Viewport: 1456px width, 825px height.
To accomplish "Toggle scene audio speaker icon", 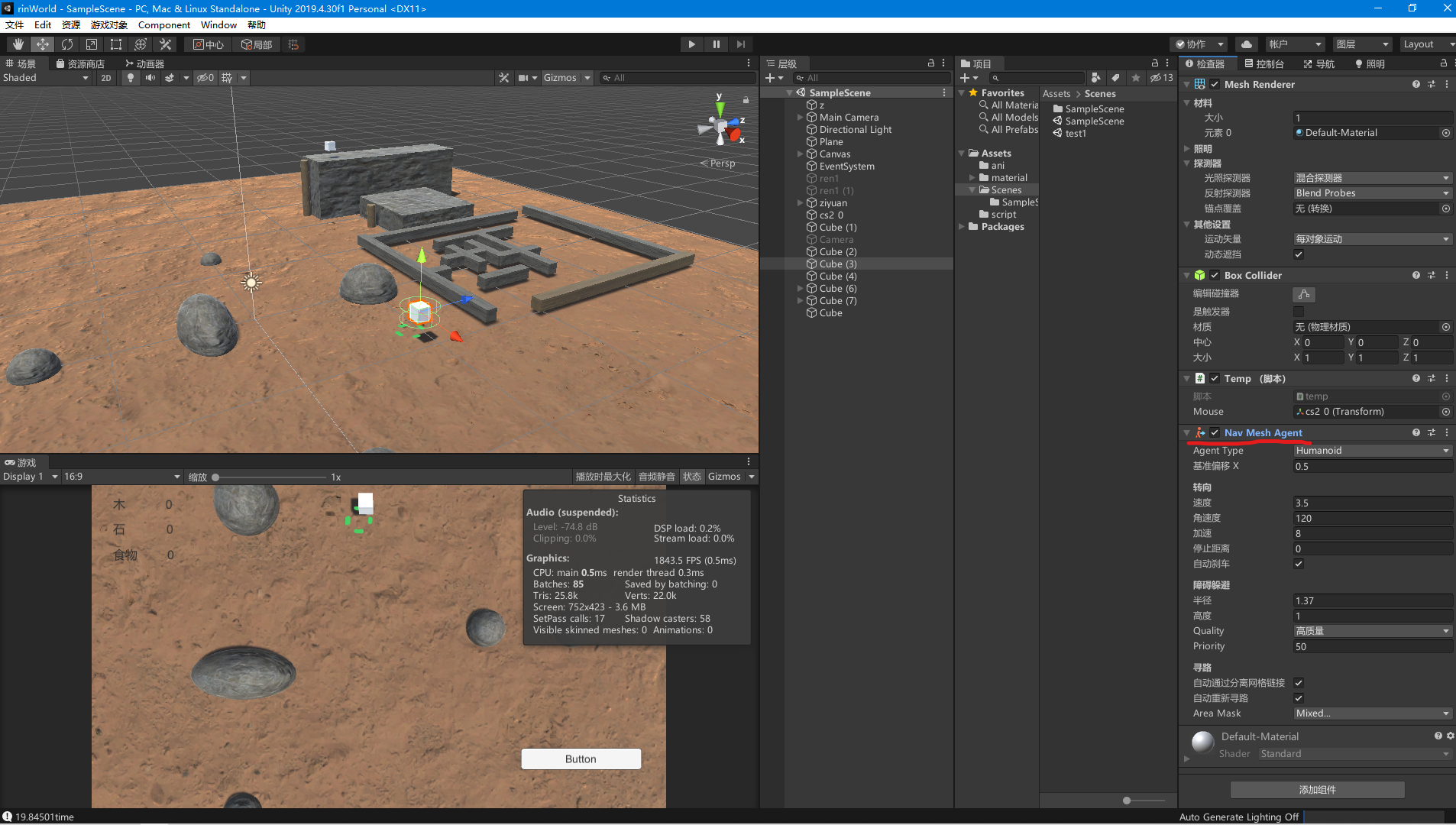I will (x=150, y=78).
